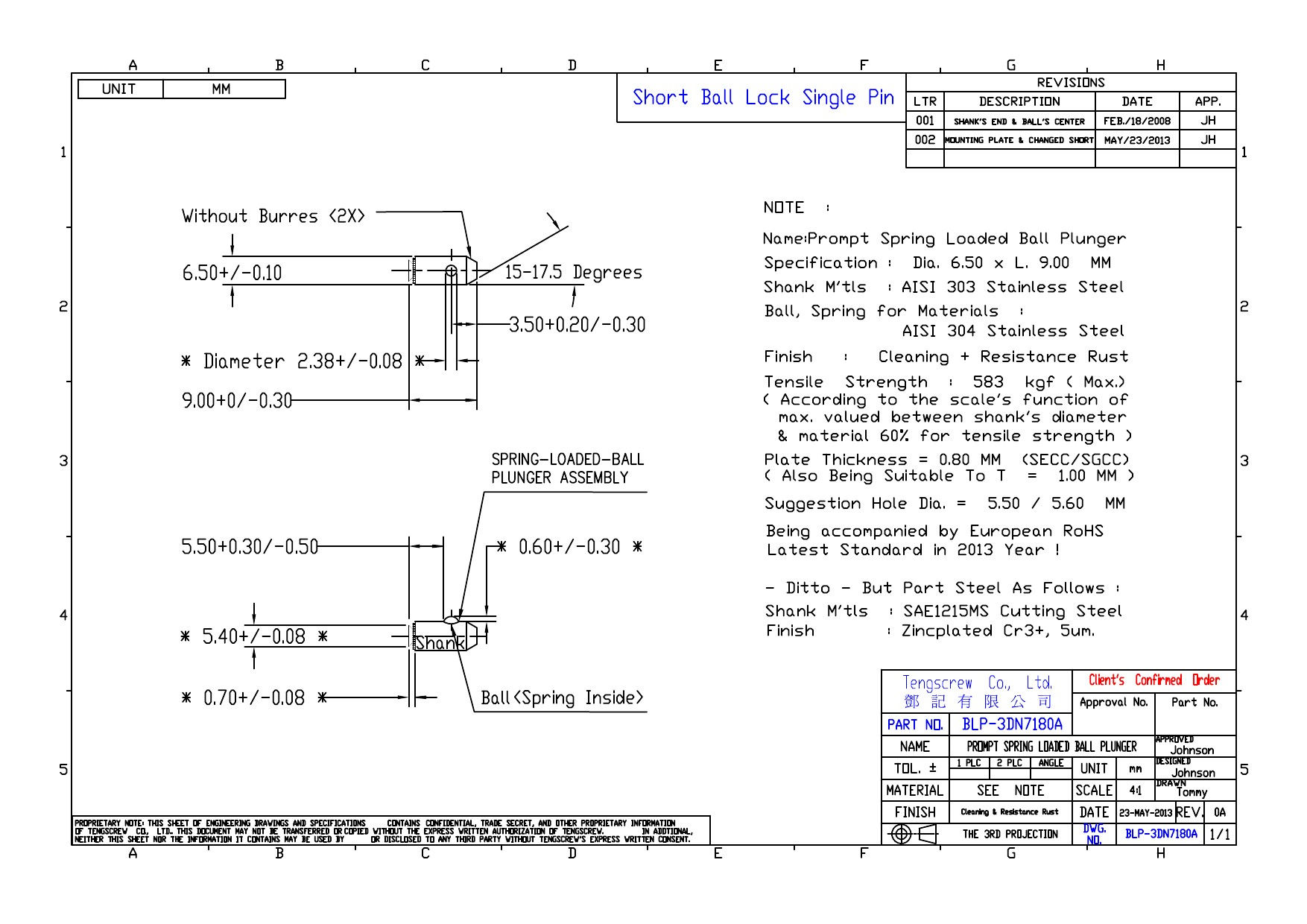Select the 3.50+0.20/-0.30 dimension
This screenshot has height=924, width=1307.
[x=577, y=325]
